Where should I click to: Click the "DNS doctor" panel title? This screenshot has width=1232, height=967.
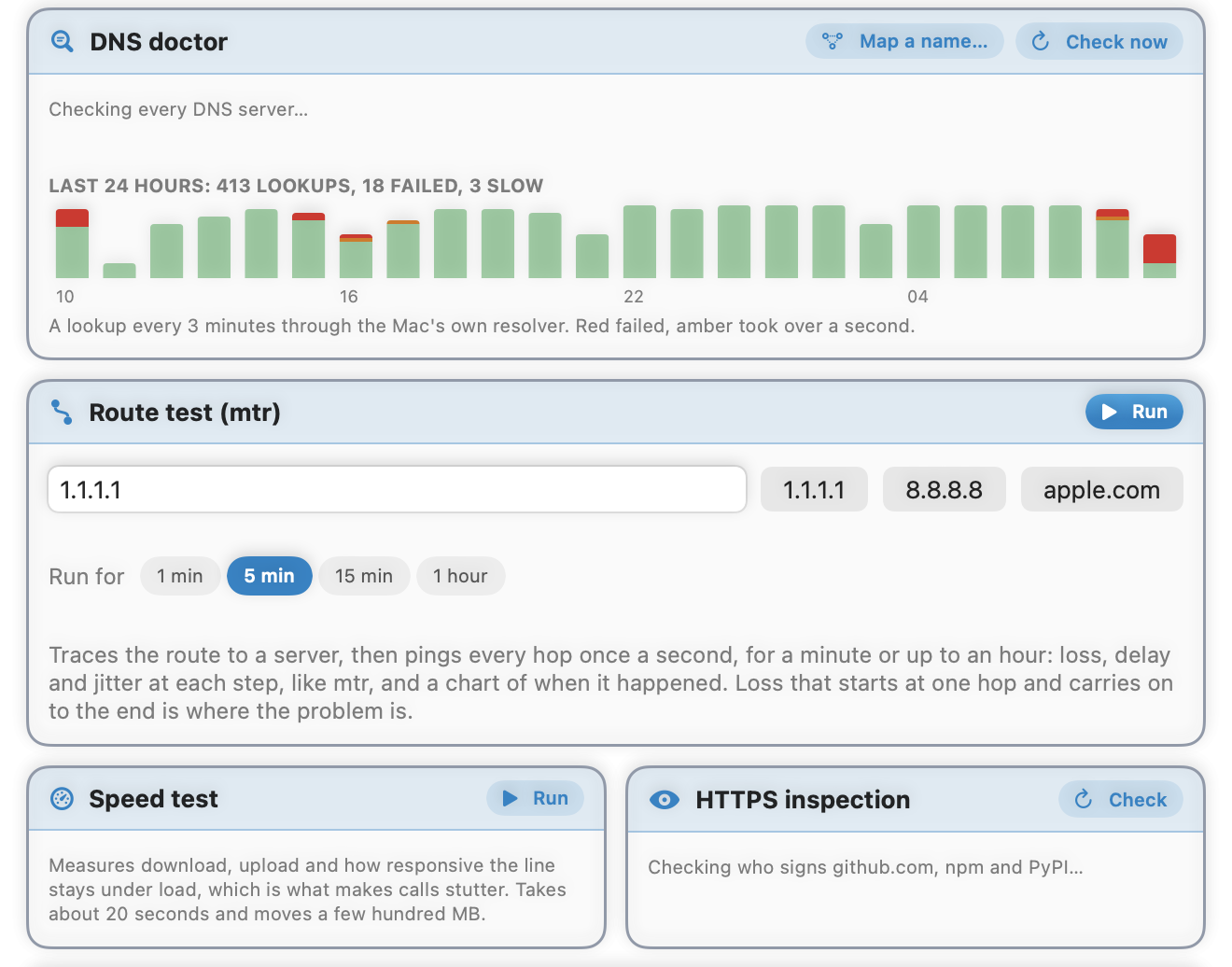pyautogui.click(x=159, y=42)
